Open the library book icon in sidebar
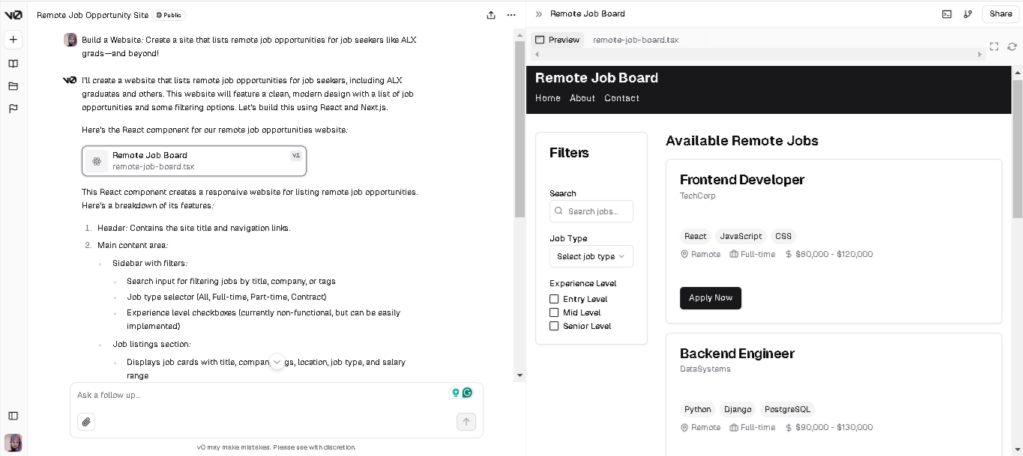This screenshot has width=1023, height=456. coord(13,63)
